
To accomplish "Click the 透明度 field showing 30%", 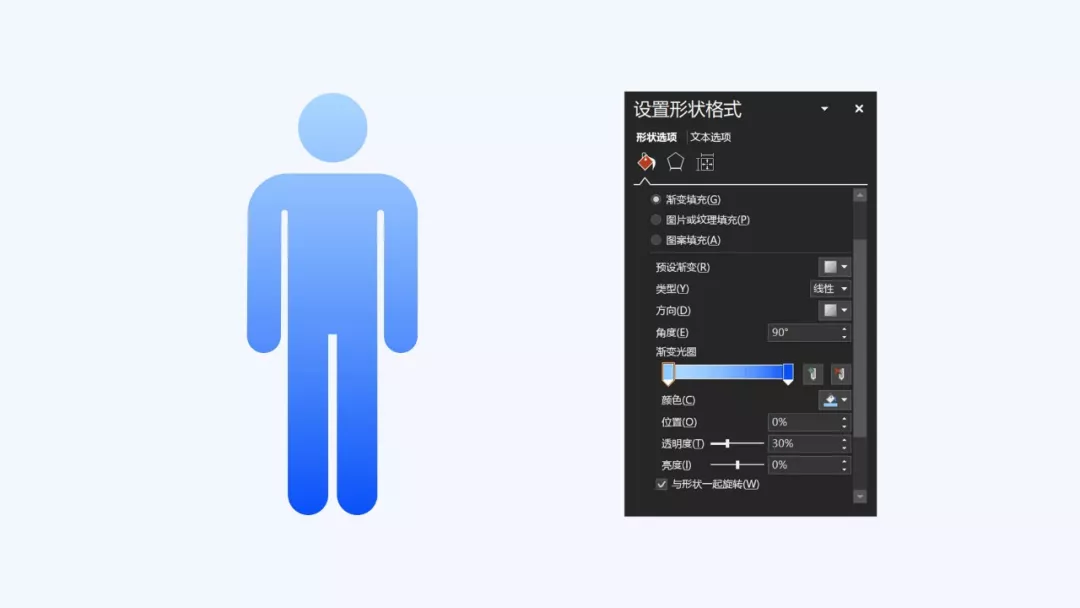I will point(802,443).
